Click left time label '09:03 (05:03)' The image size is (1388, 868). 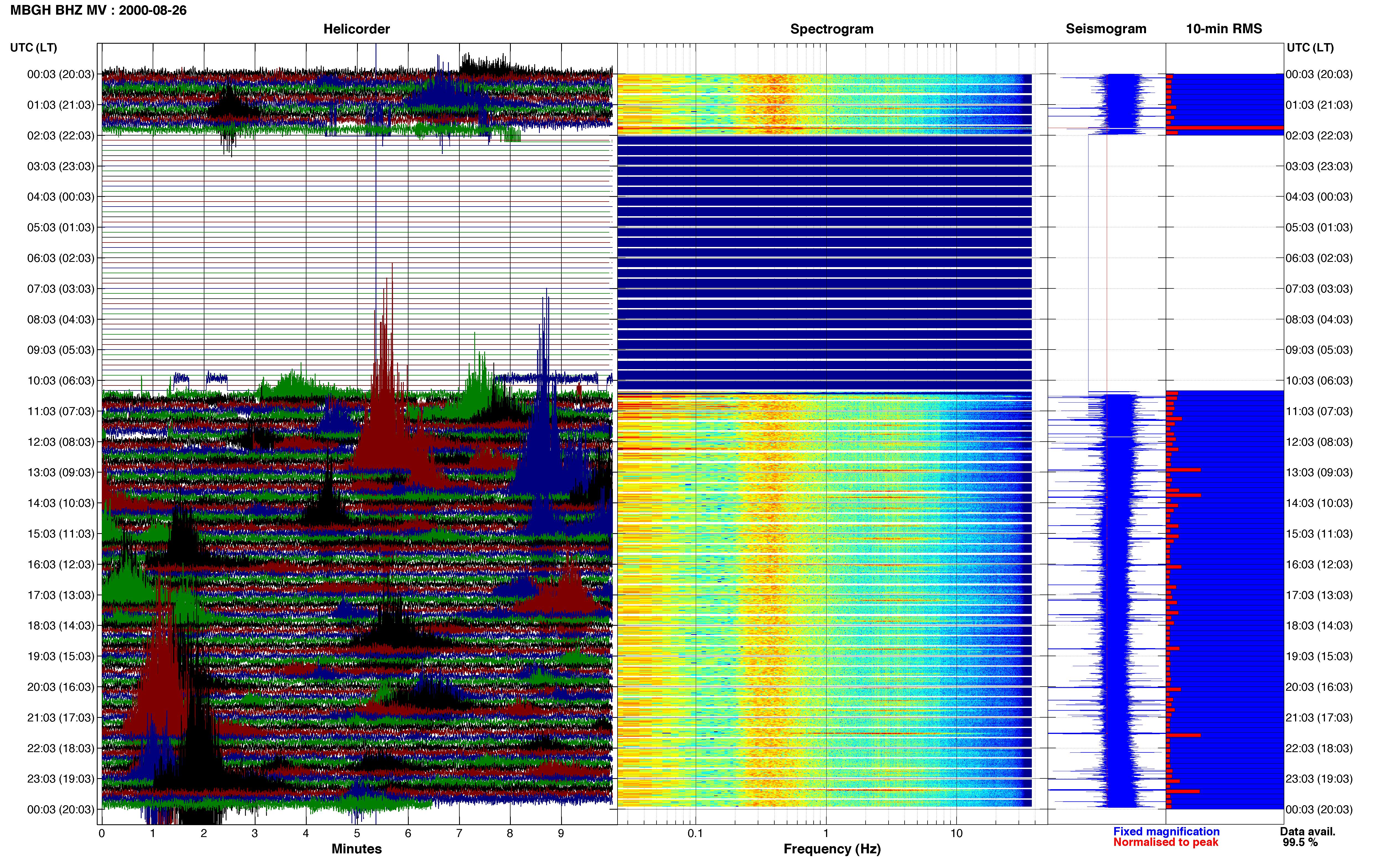60,350
